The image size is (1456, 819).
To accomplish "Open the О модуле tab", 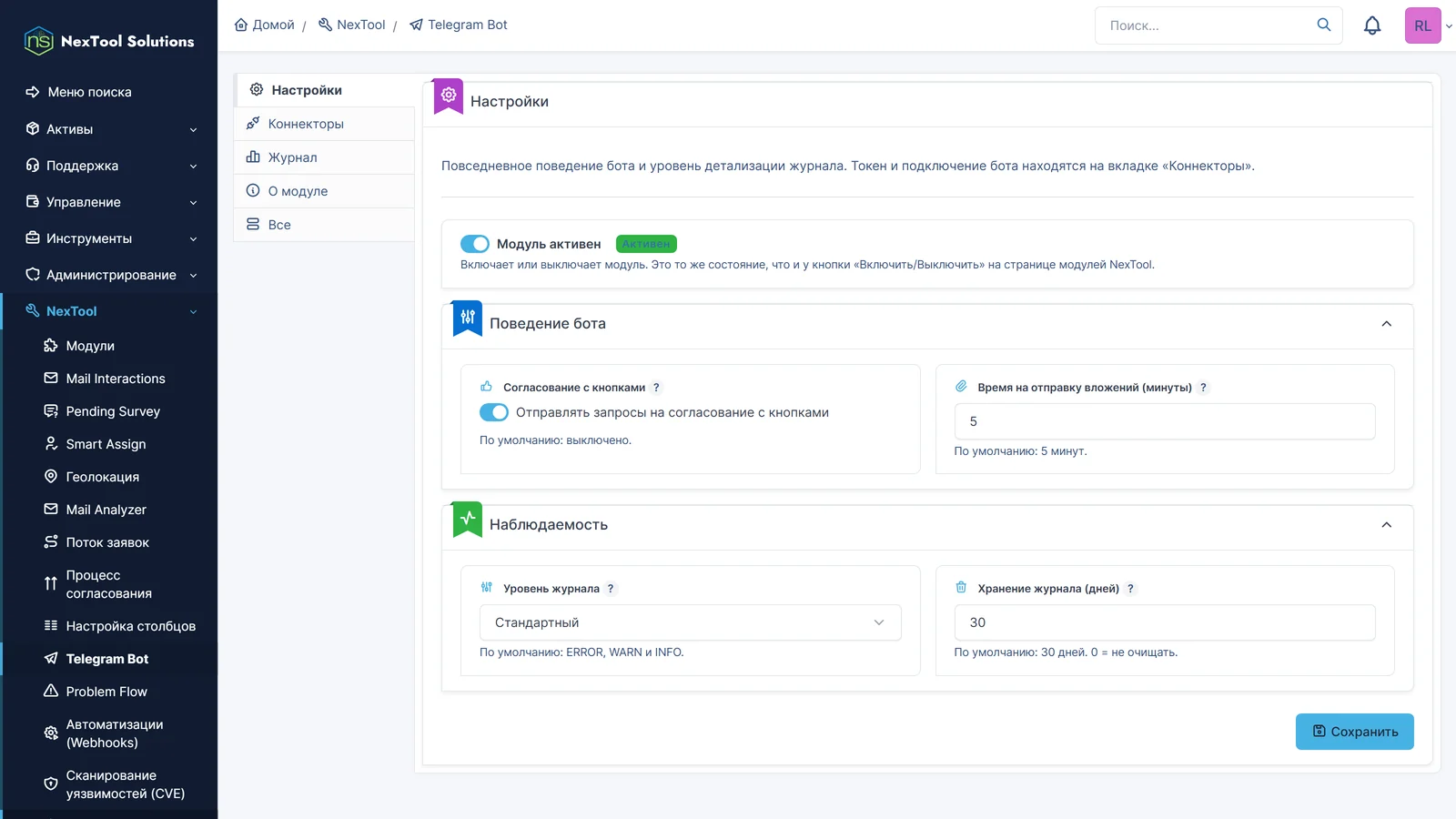I will pos(324,191).
